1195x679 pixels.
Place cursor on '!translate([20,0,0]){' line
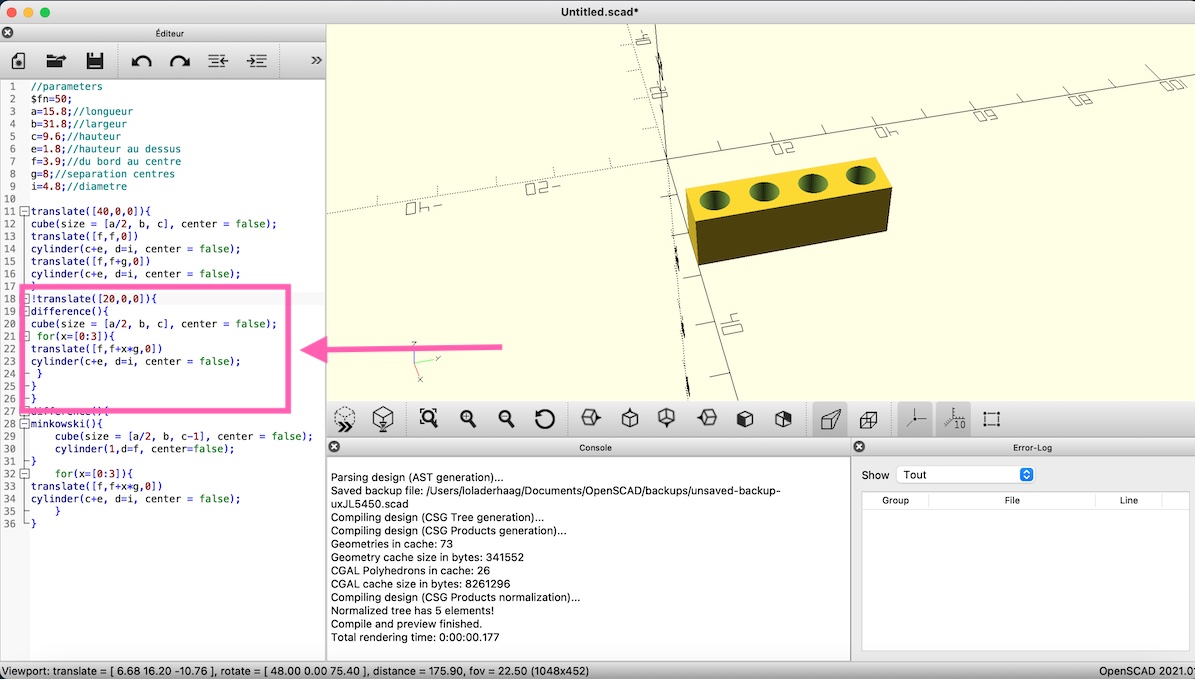pyautogui.click(x=94, y=299)
